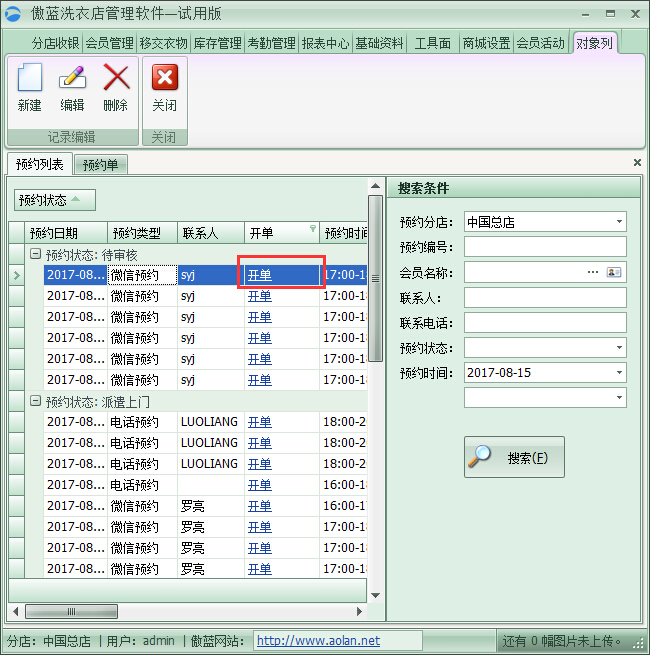Close the panel with the small X

click(637, 162)
